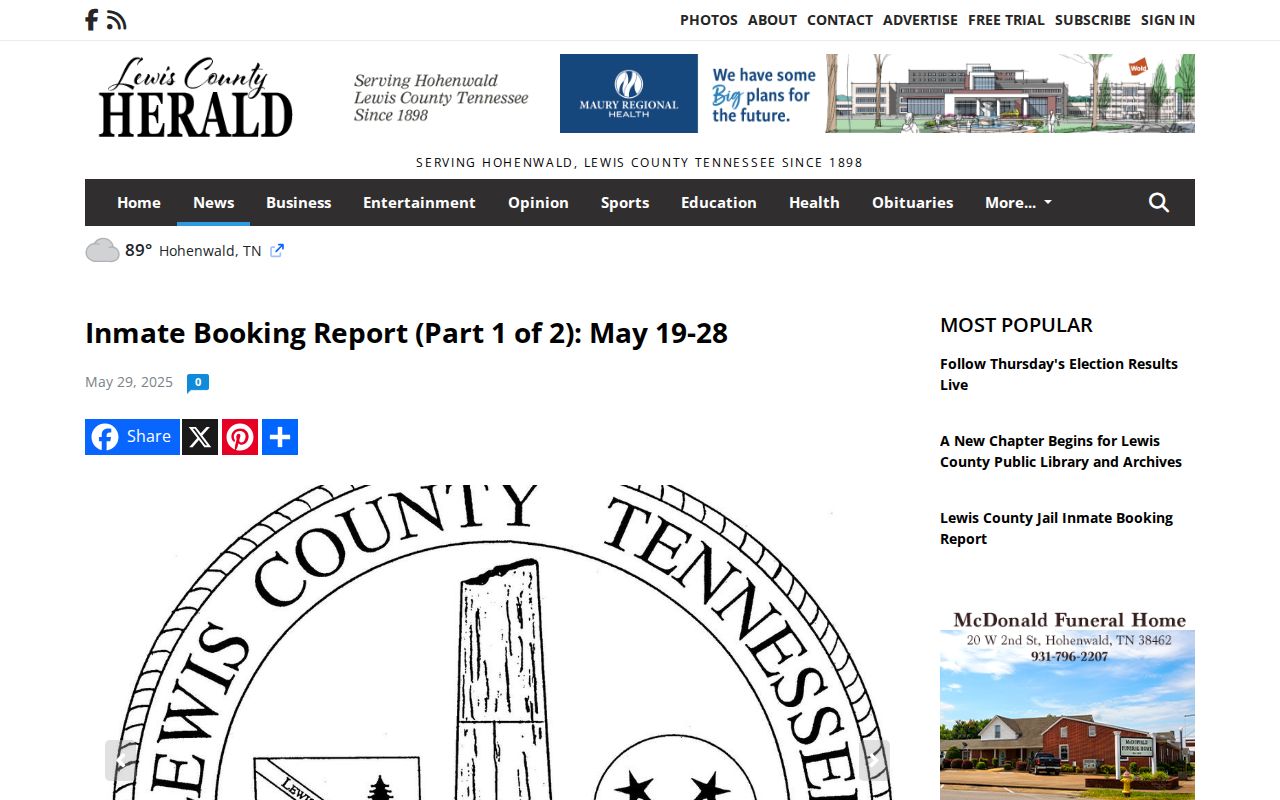The height and width of the screenshot is (800, 1280).
Task: Open the McDonald Funeral Home ad
Action: [x=1067, y=704]
